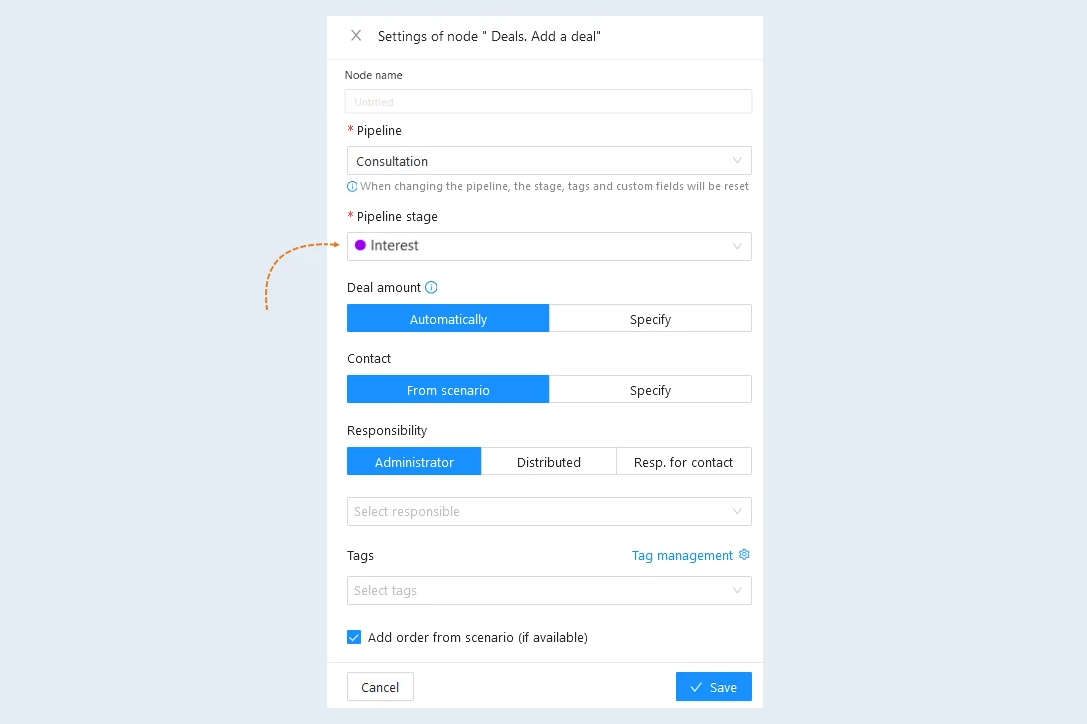
Task: Click the purple Interest stage color dot
Action: coord(360,245)
